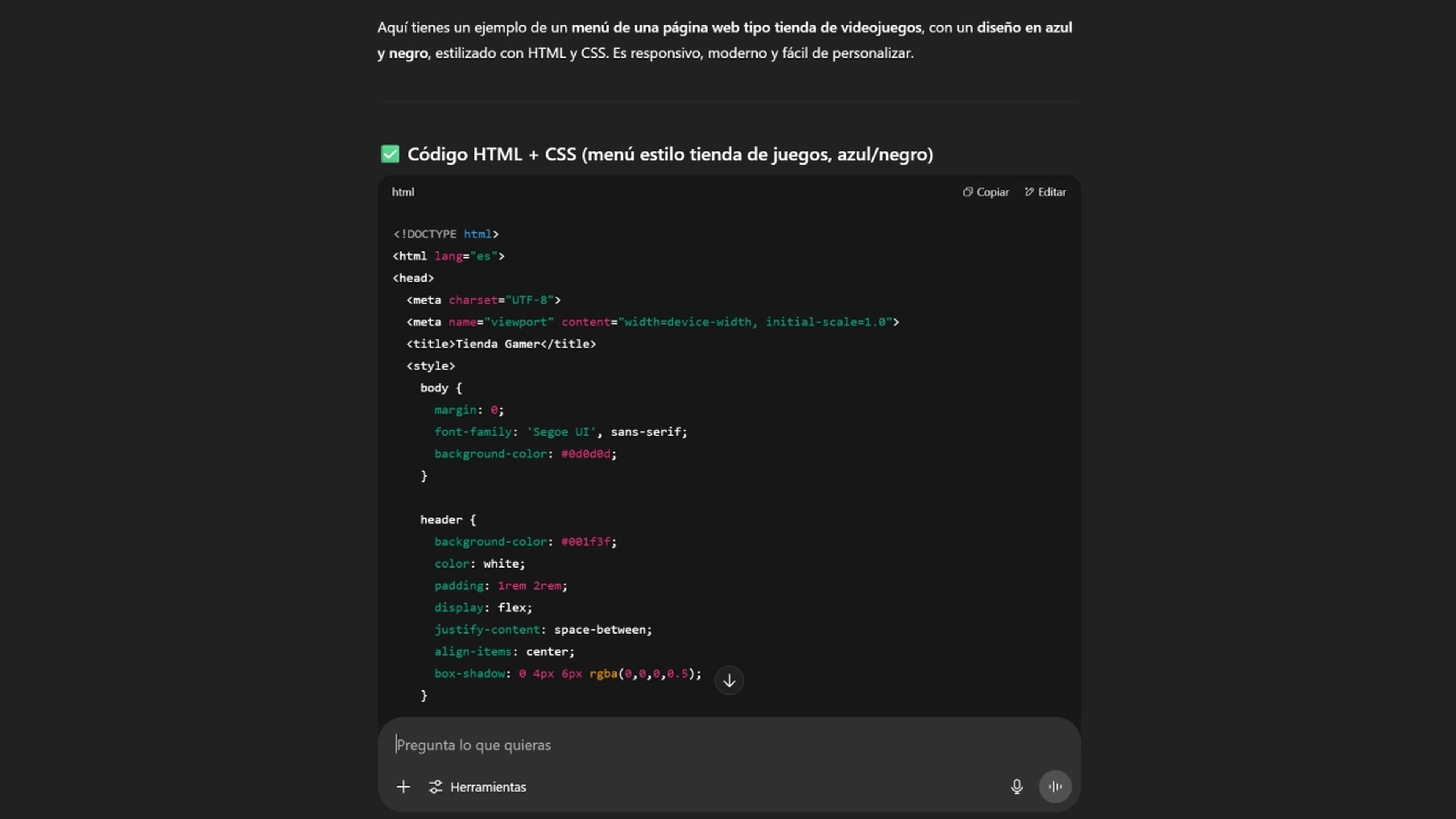
Task: Click the copy icon beside Copiar
Action: pos(968,192)
